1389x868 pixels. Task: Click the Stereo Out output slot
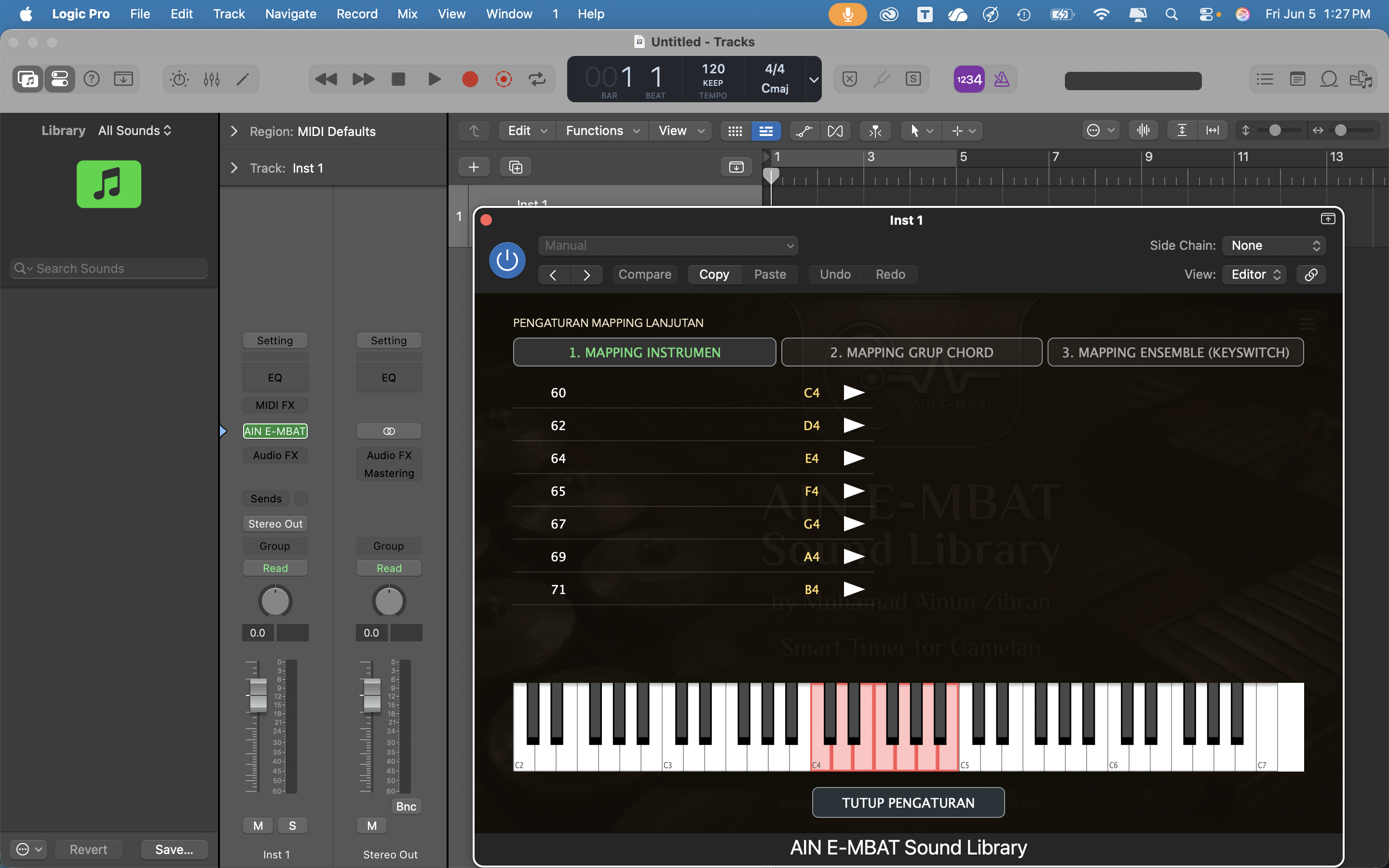(275, 524)
